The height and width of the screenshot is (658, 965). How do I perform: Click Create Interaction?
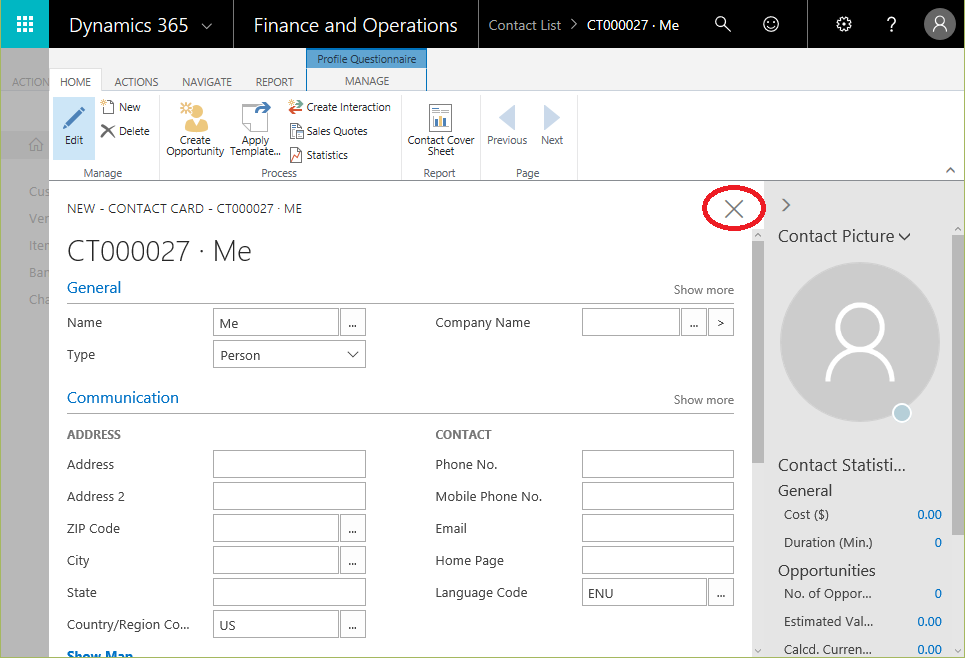coord(339,107)
